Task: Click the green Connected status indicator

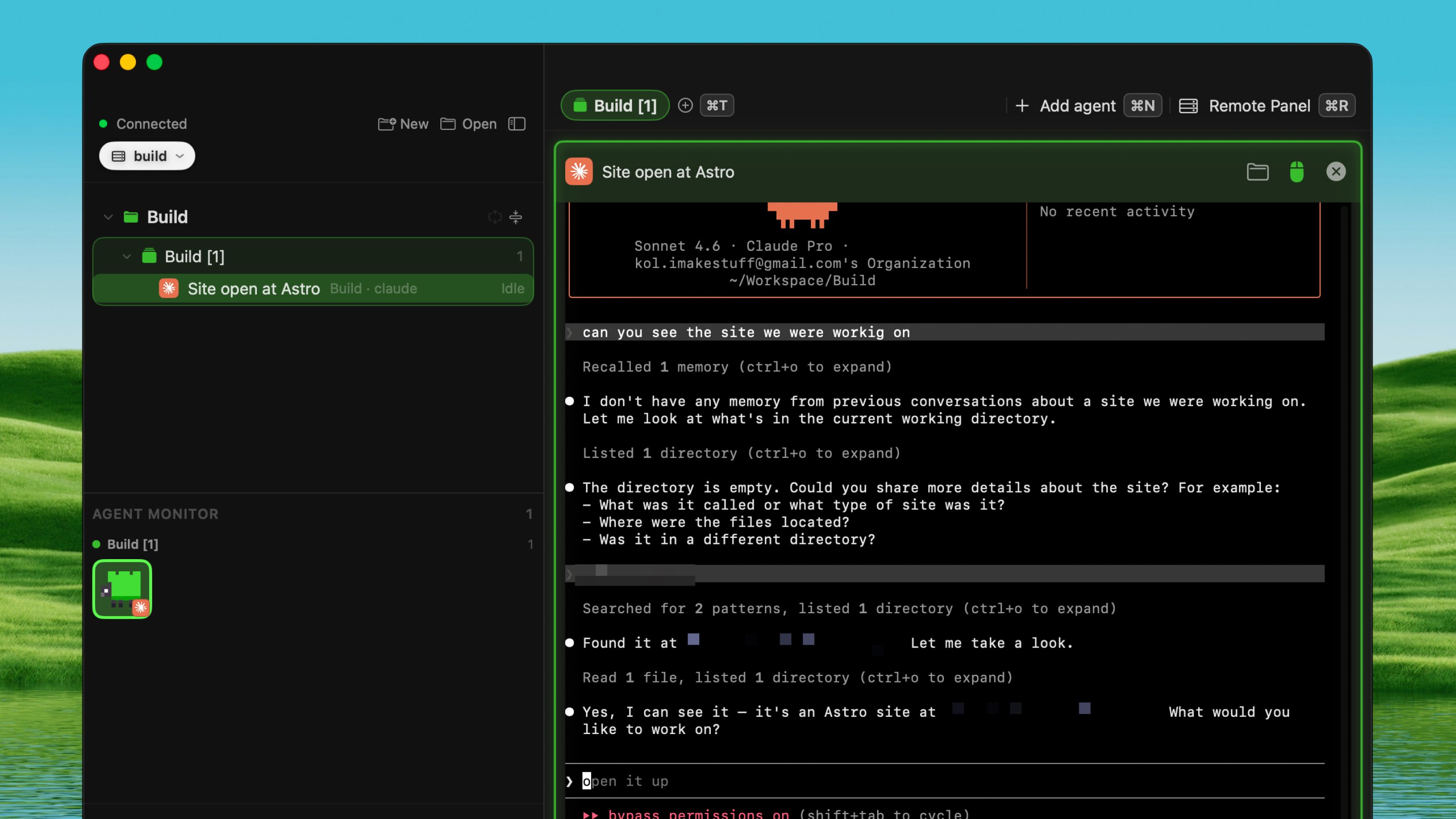Action: tap(103, 124)
